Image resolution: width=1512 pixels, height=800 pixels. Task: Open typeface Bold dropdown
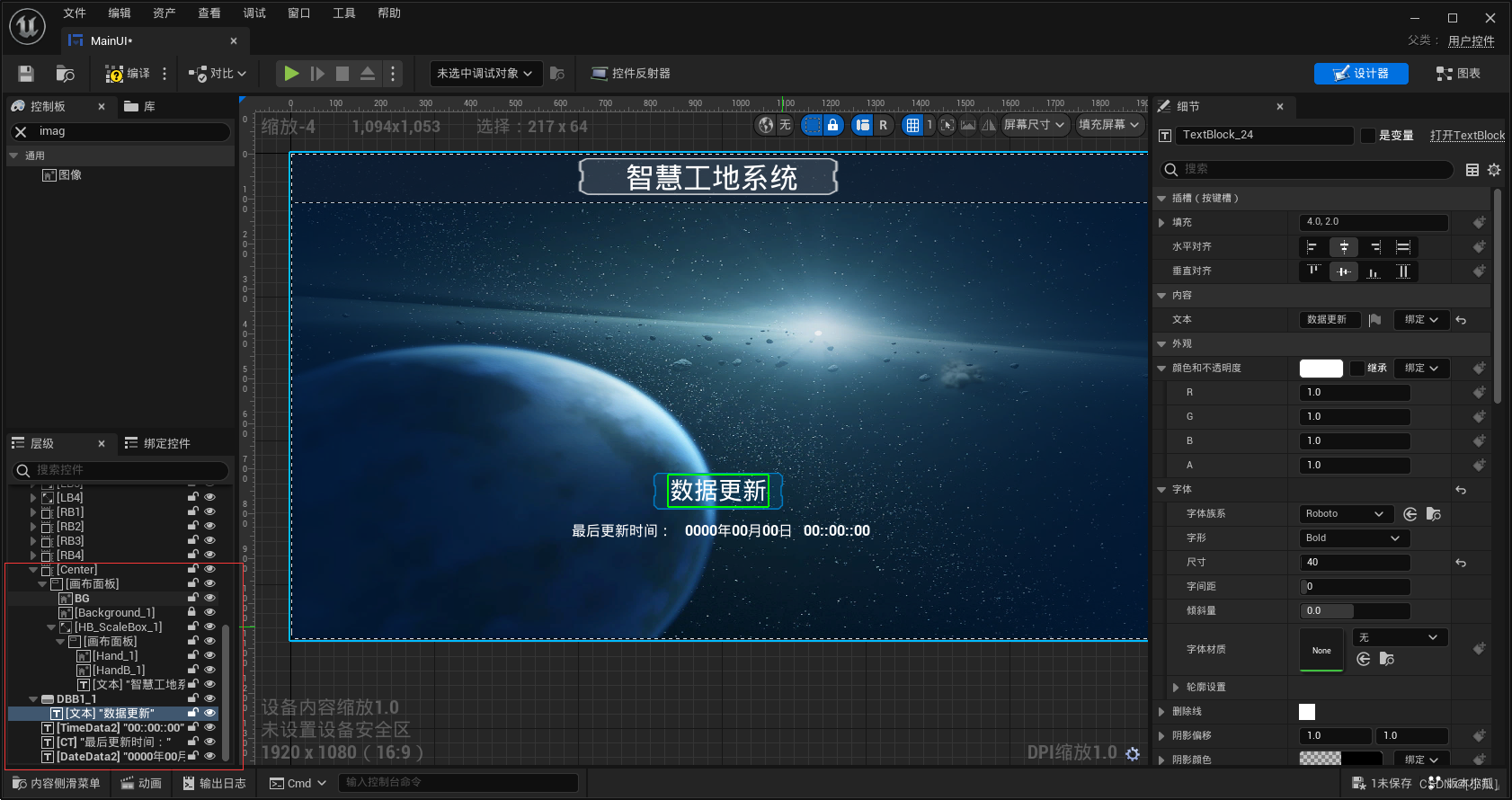(x=1355, y=538)
